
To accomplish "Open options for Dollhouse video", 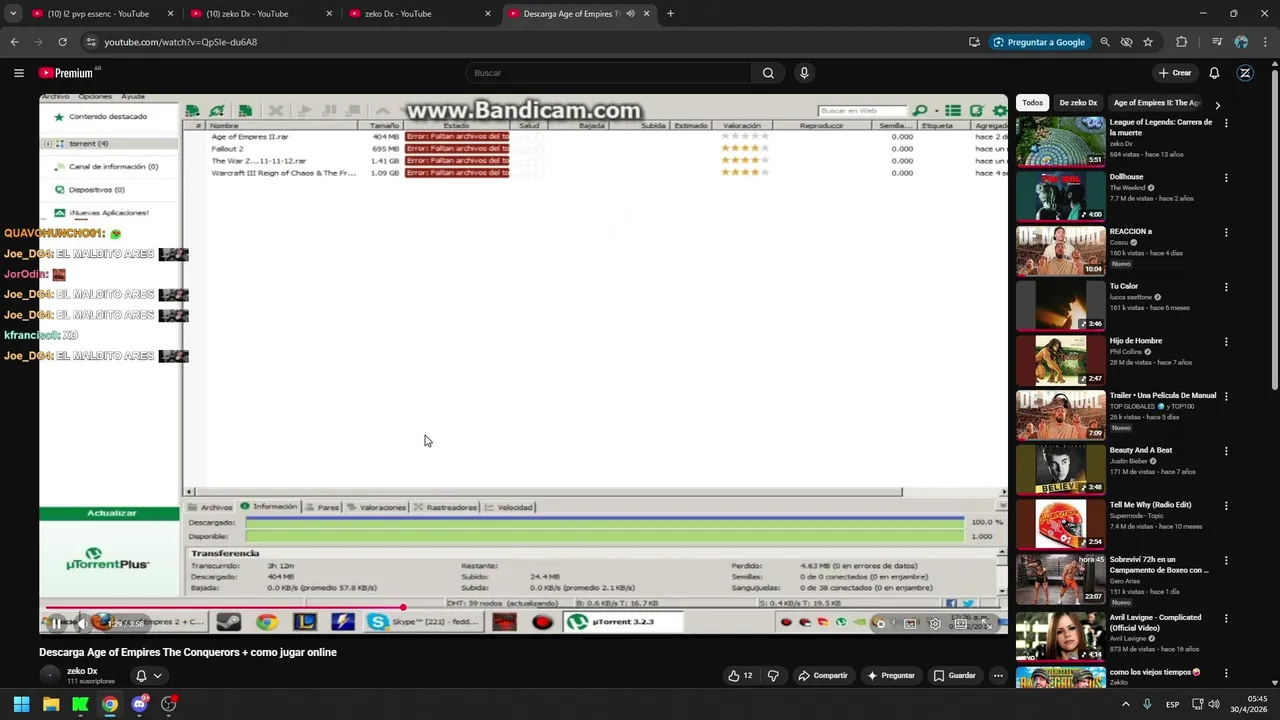I will tap(1226, 178).
